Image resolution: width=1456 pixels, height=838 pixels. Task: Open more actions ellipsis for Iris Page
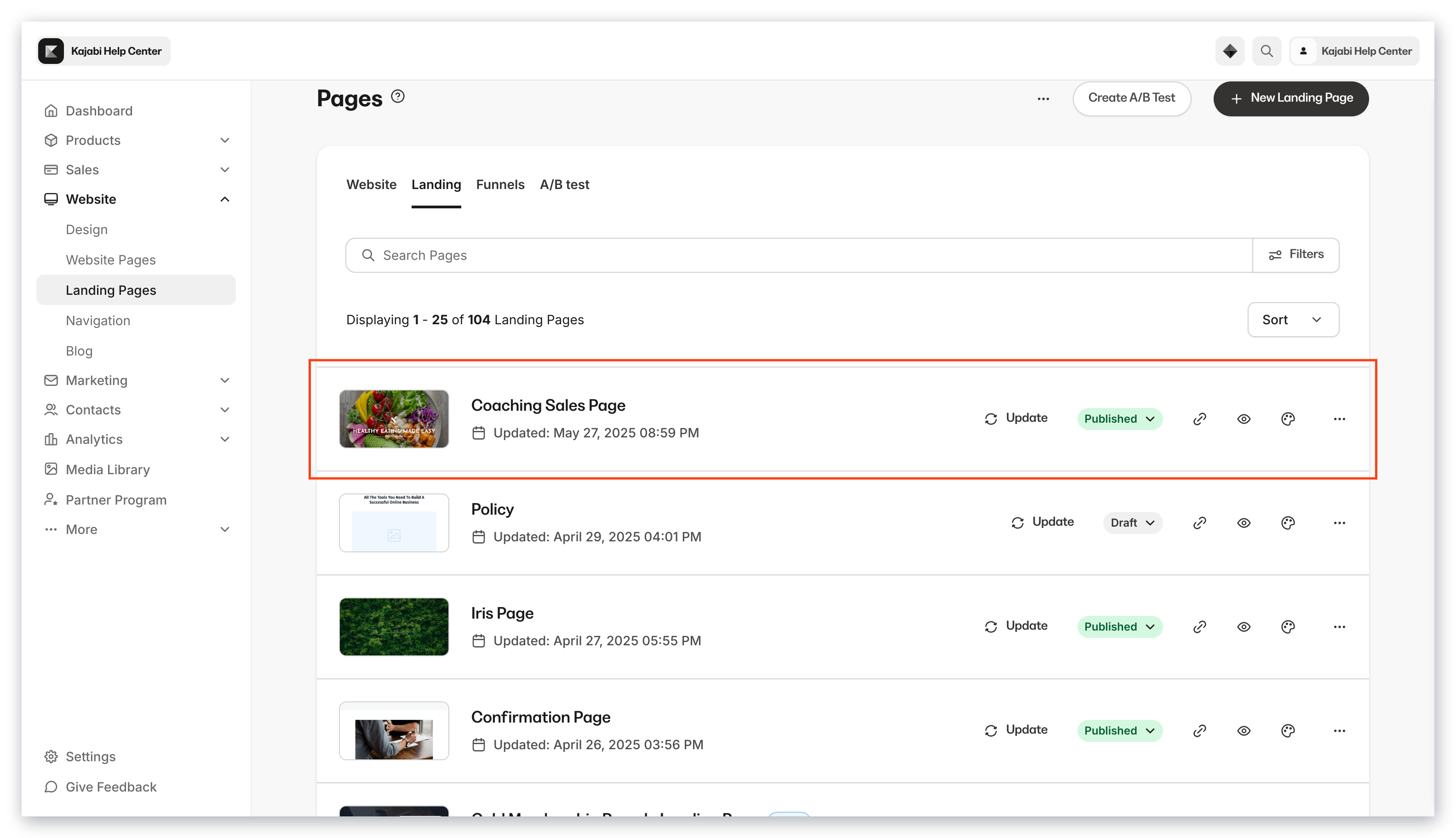1339,626
